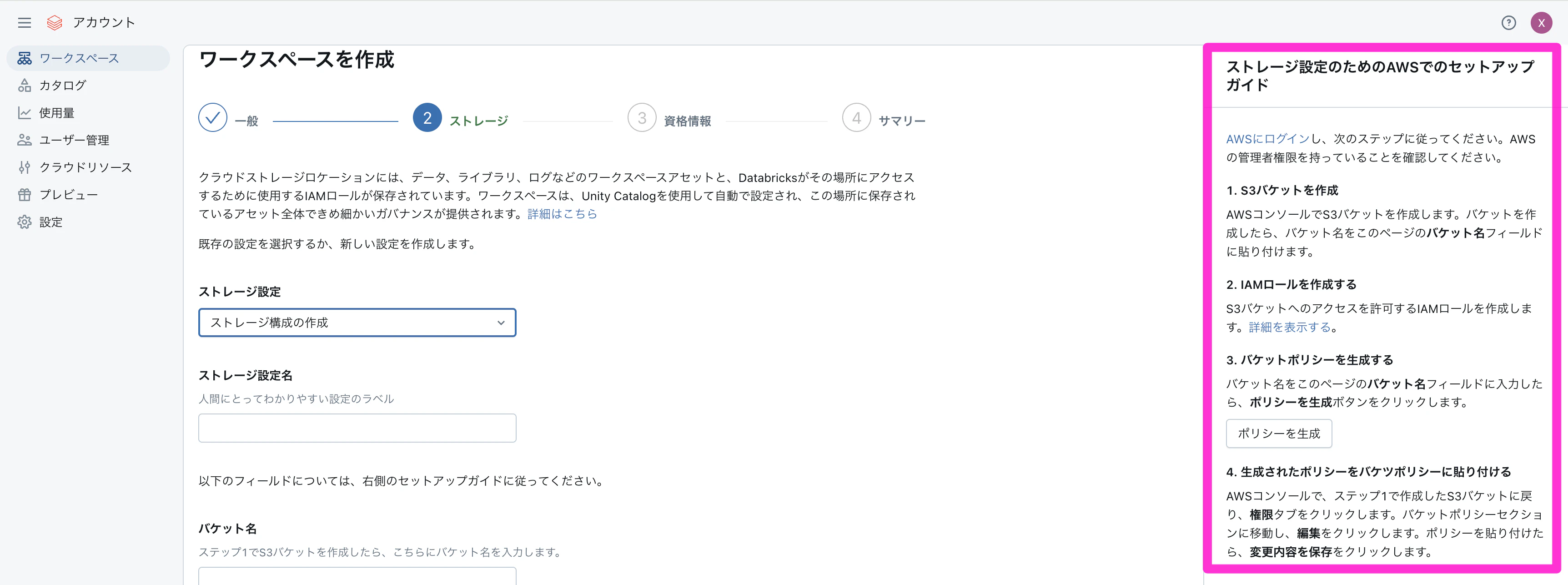
Task: Open the AWSにログイン link
Action: (1267, 139)
